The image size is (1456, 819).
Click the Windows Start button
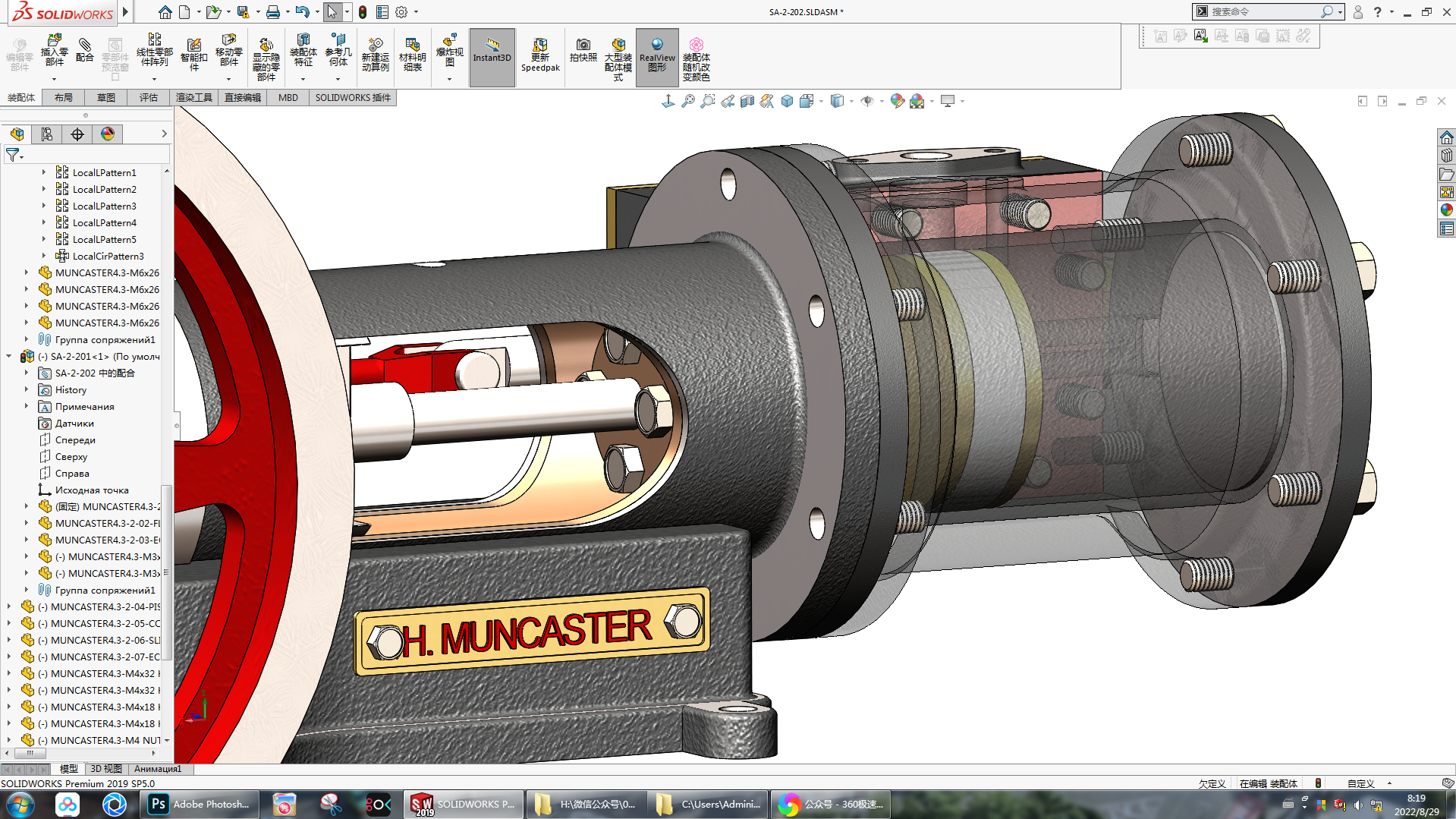pyautogui.click(x=20, y=805)
